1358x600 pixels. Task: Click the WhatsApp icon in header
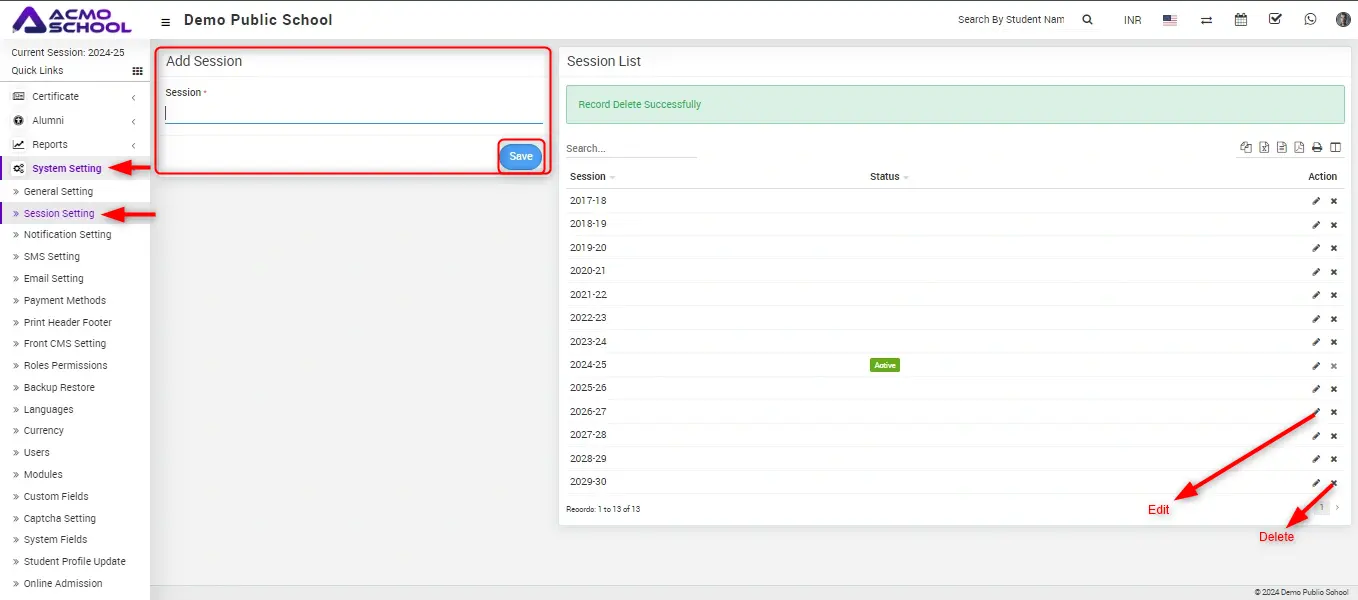(1310, 19)
